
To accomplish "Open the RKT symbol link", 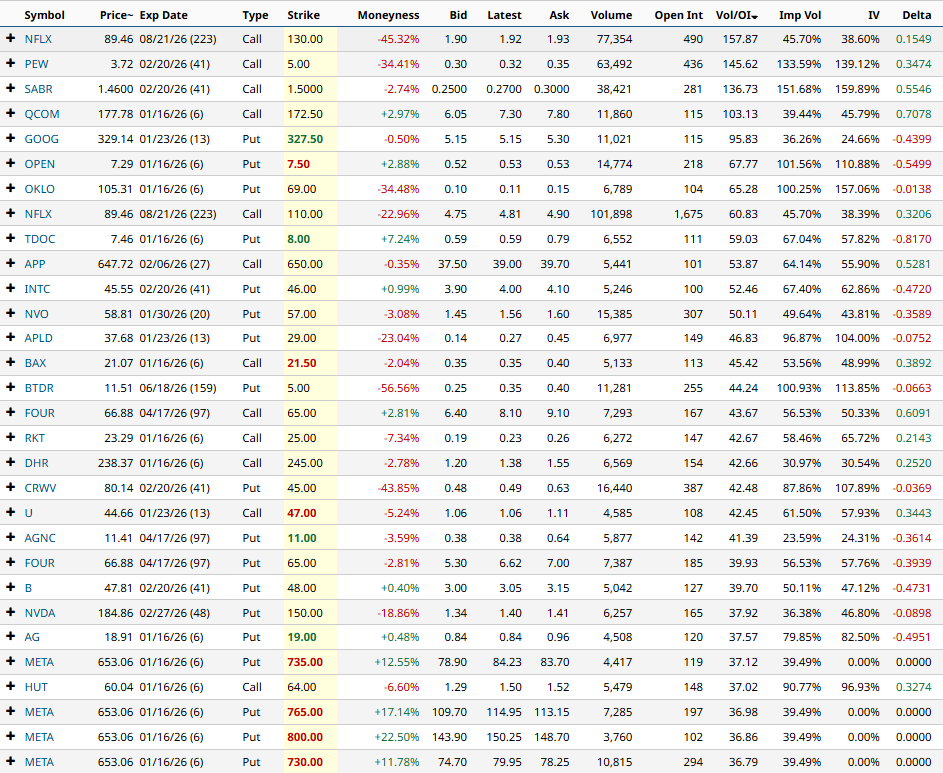I will click(35, 438).
